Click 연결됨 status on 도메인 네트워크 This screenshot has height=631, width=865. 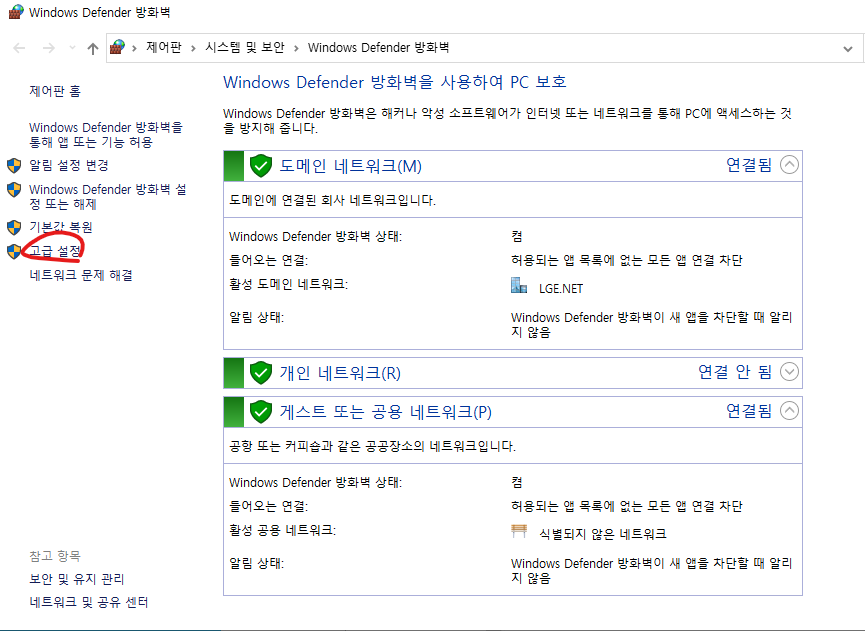coord(749,165)
